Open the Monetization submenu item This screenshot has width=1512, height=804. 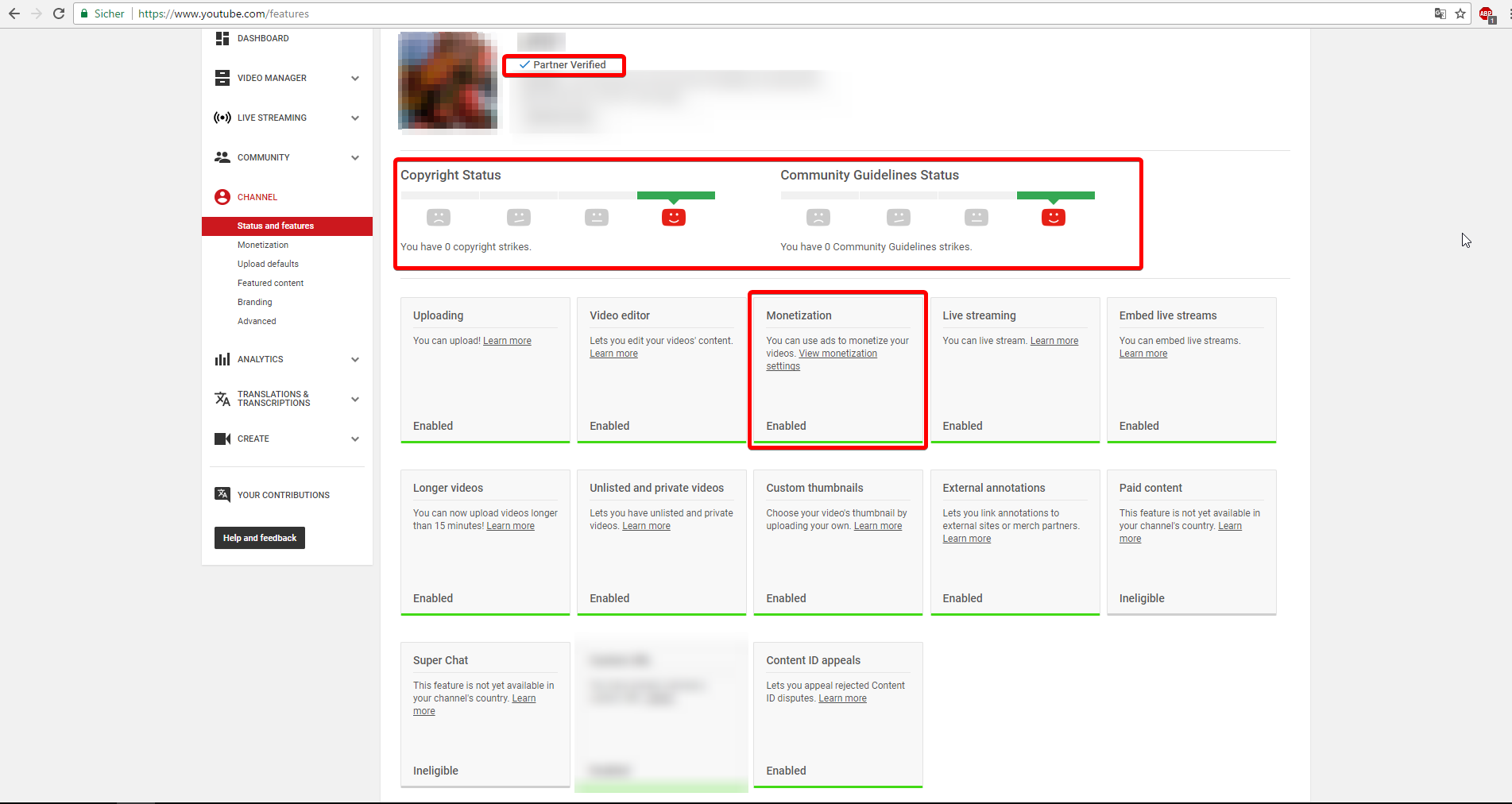tap(263, 245)
